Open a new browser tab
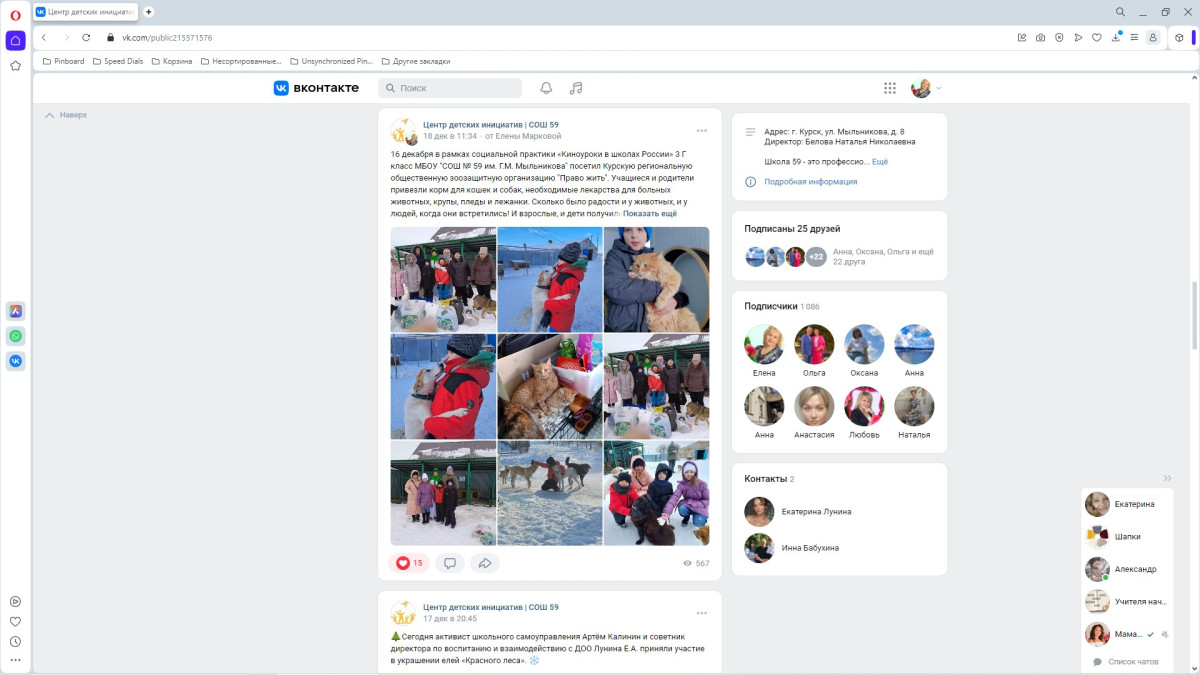The image size is (1200, 675). [149, 12]
